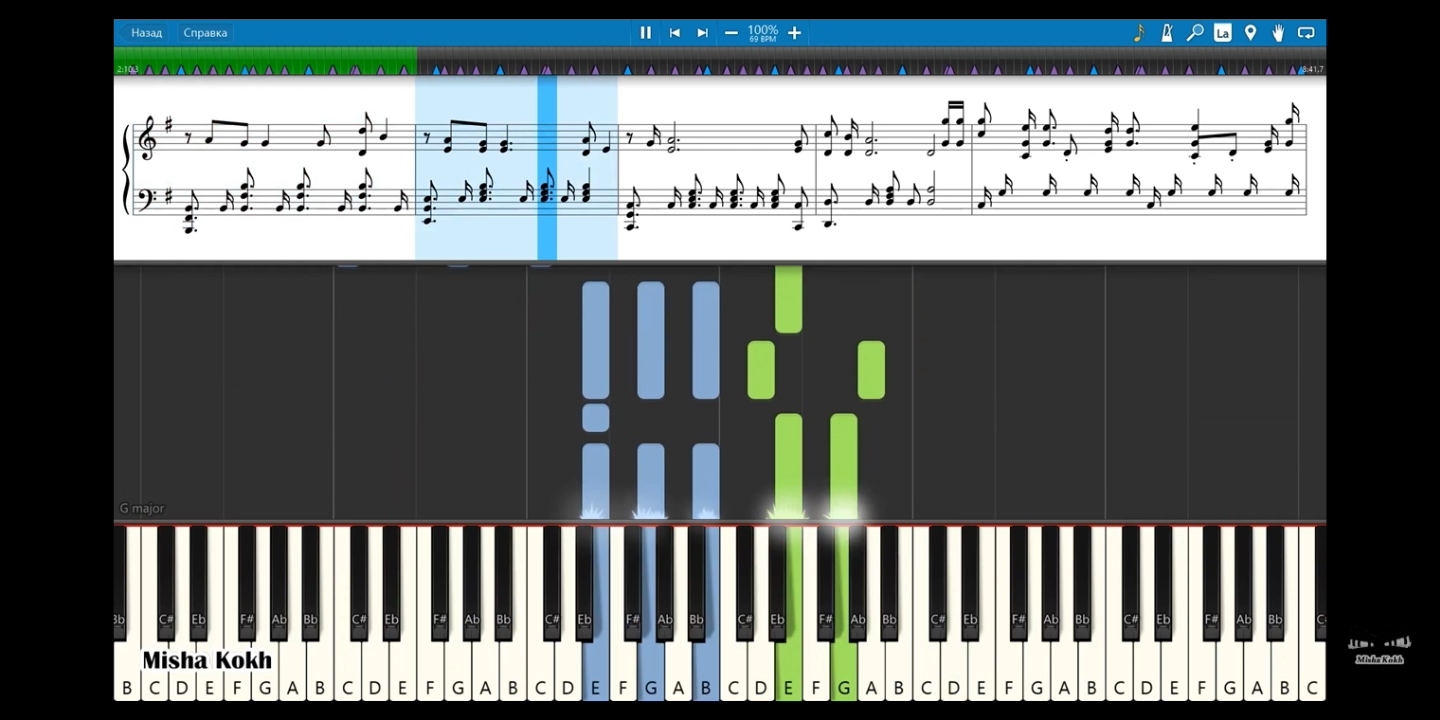
Task: Click the rightmost green falling note block
Action: [871, 370]
